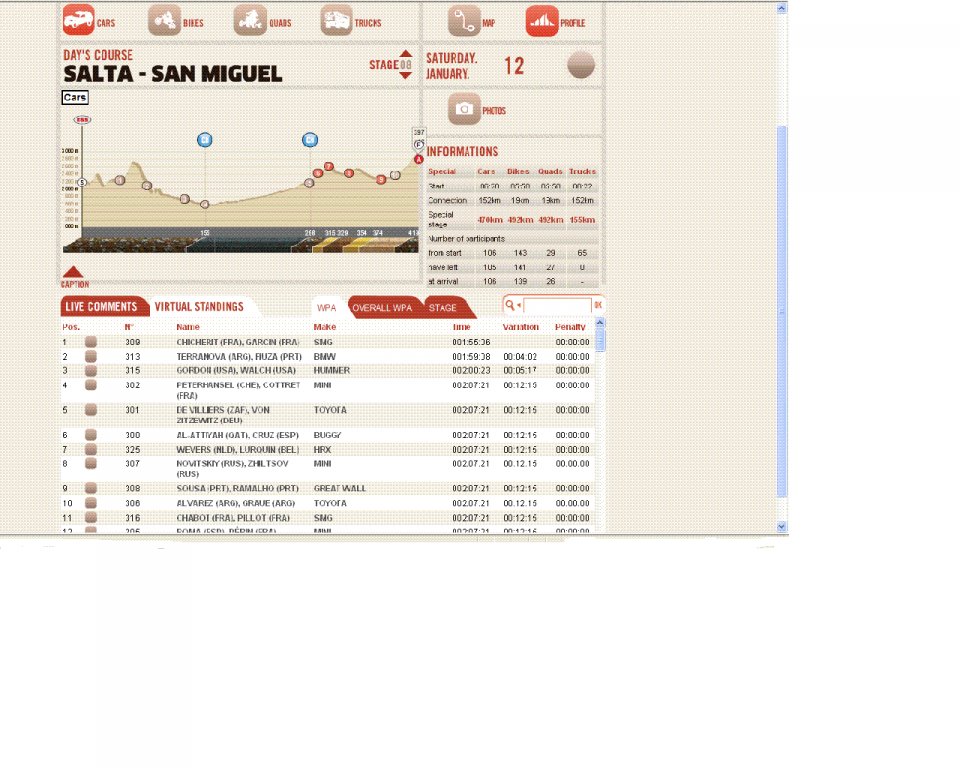Image resolution: width=960 pixels, height=768 pixels.
Task: Go to previous stage with down arrow
Action: click(405, 75)
